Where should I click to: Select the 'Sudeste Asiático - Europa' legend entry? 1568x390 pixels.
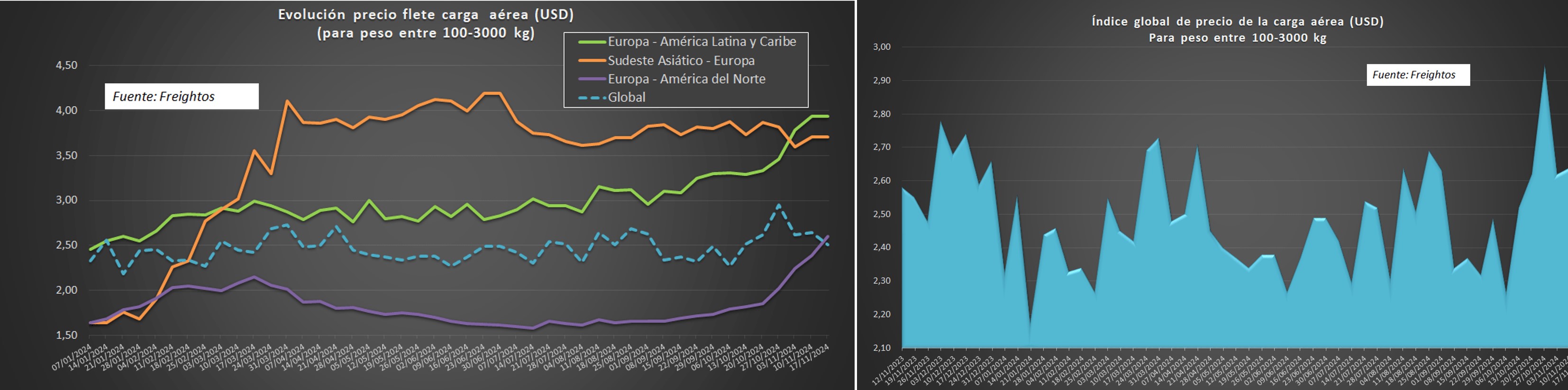pos(681,60)
